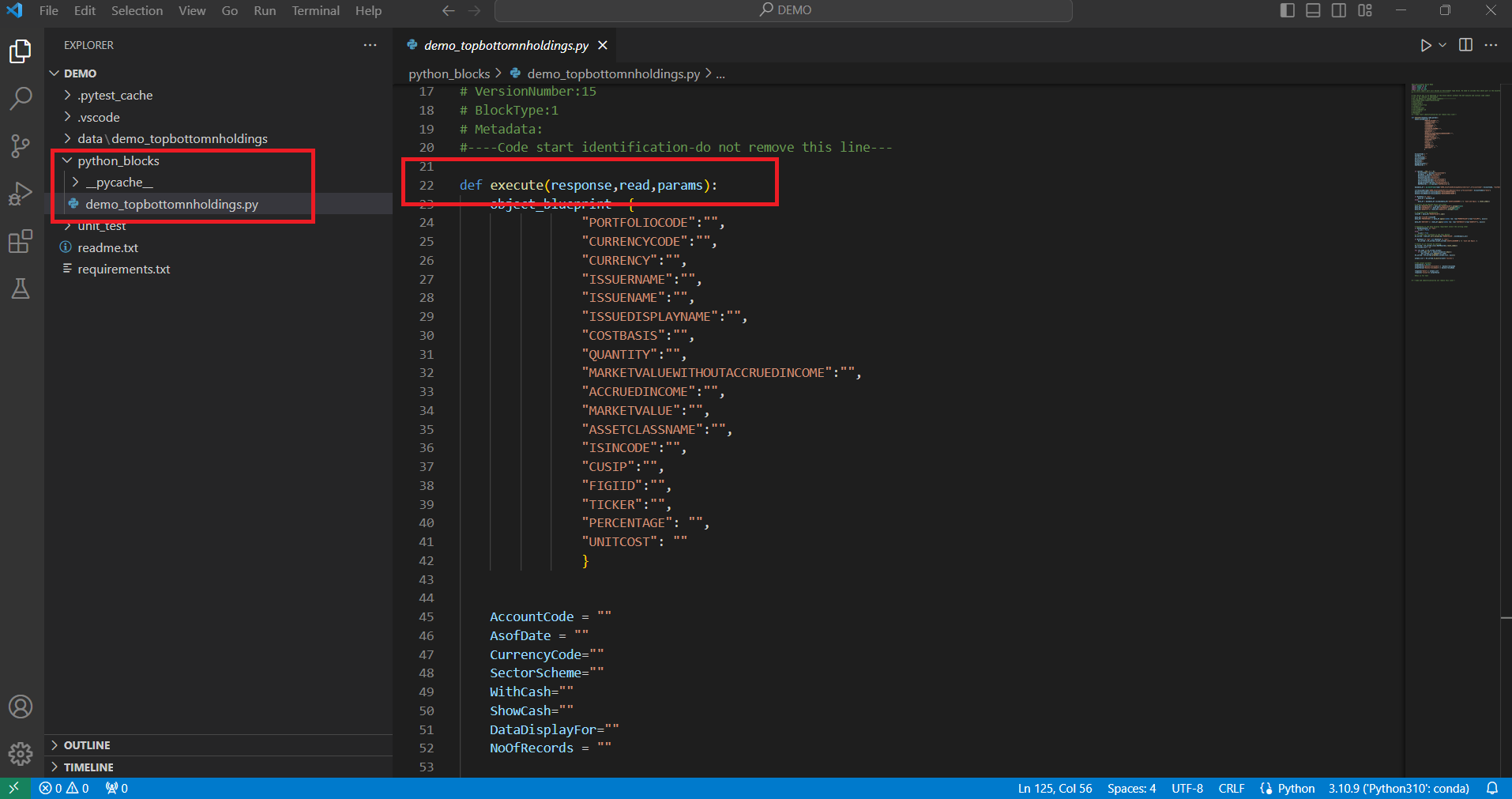Open requirements.txt file
Image resolution: width=1512 pixels, height=799 pixels.
(218, 269)
